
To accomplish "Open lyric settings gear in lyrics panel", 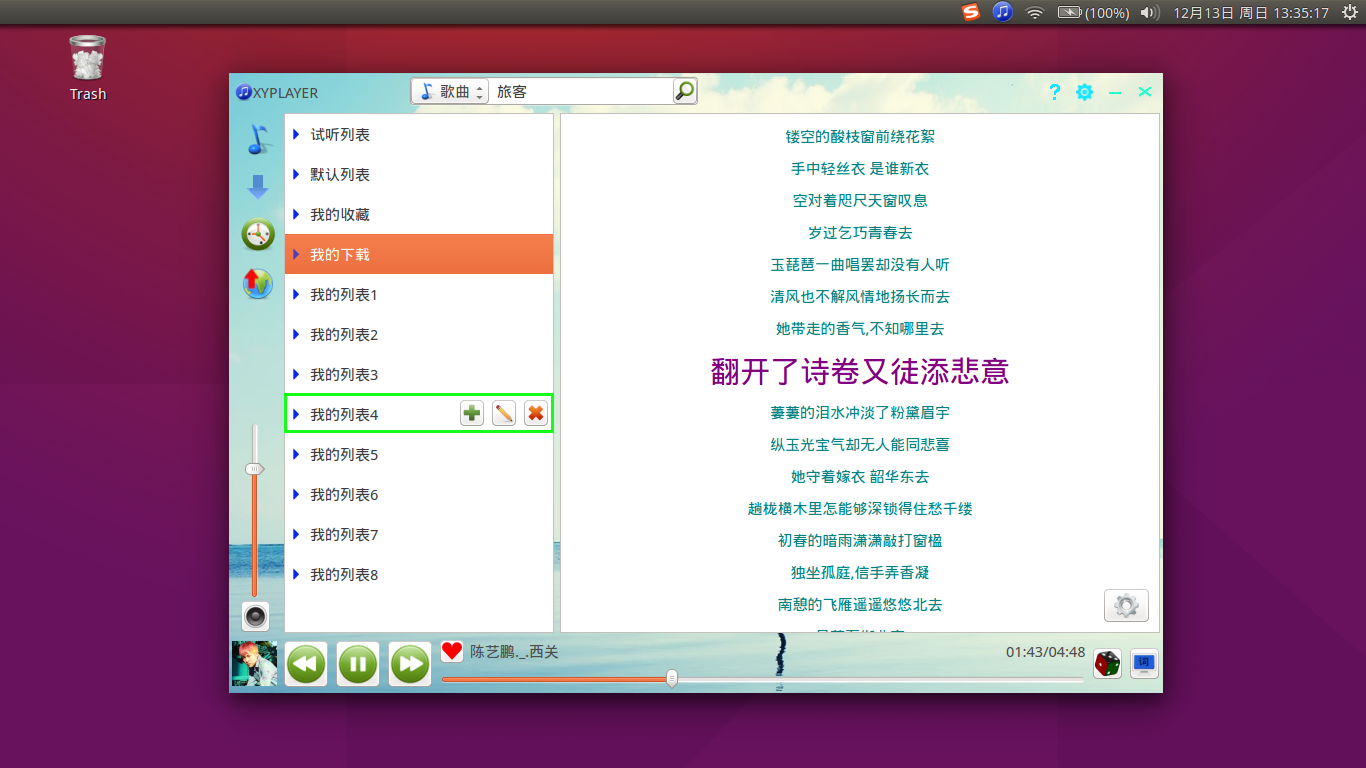I will pyautogui.click(x=1126, y=605).
